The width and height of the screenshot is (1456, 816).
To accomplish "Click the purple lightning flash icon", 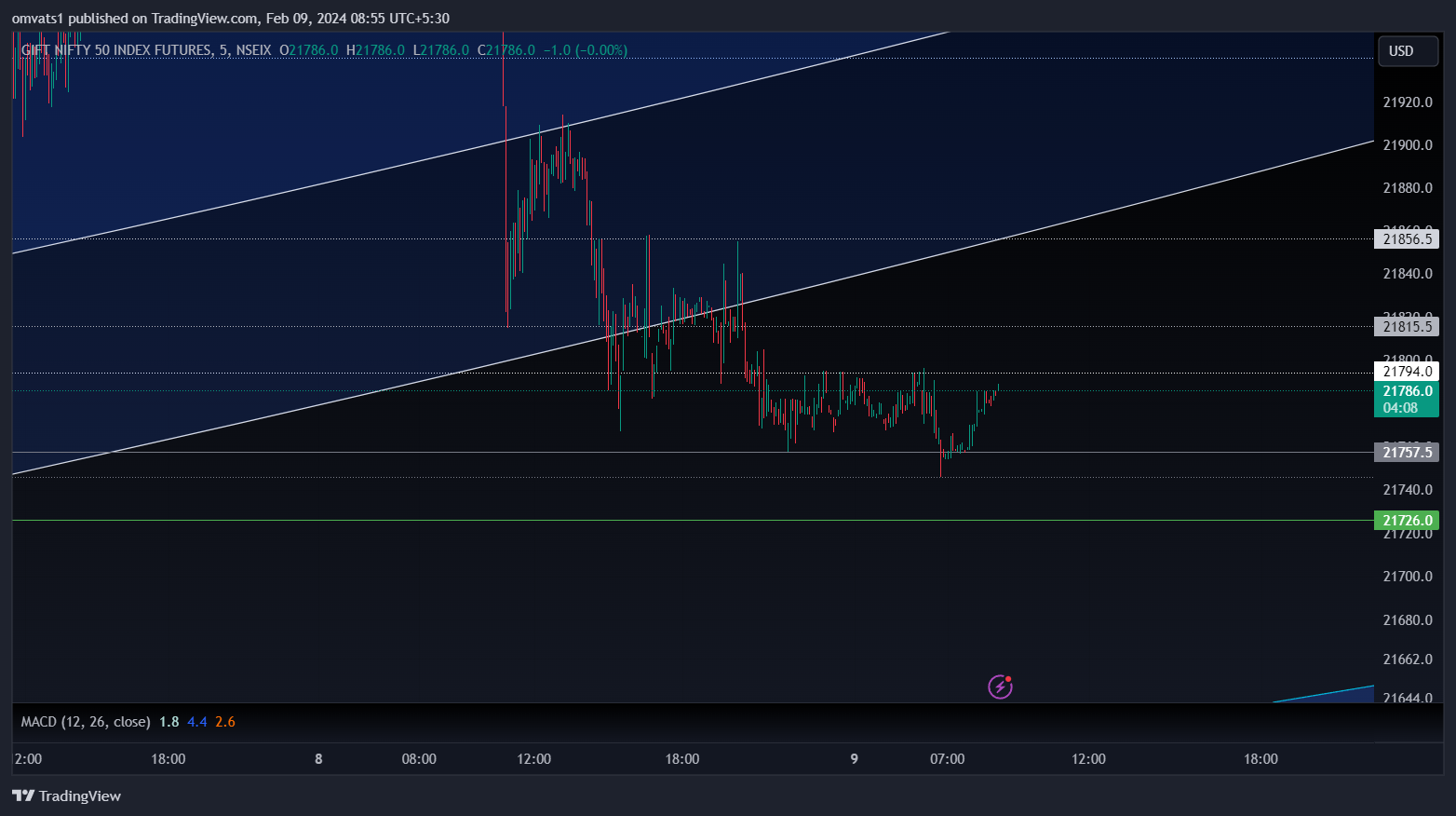I will click(x=1000, y=687).
